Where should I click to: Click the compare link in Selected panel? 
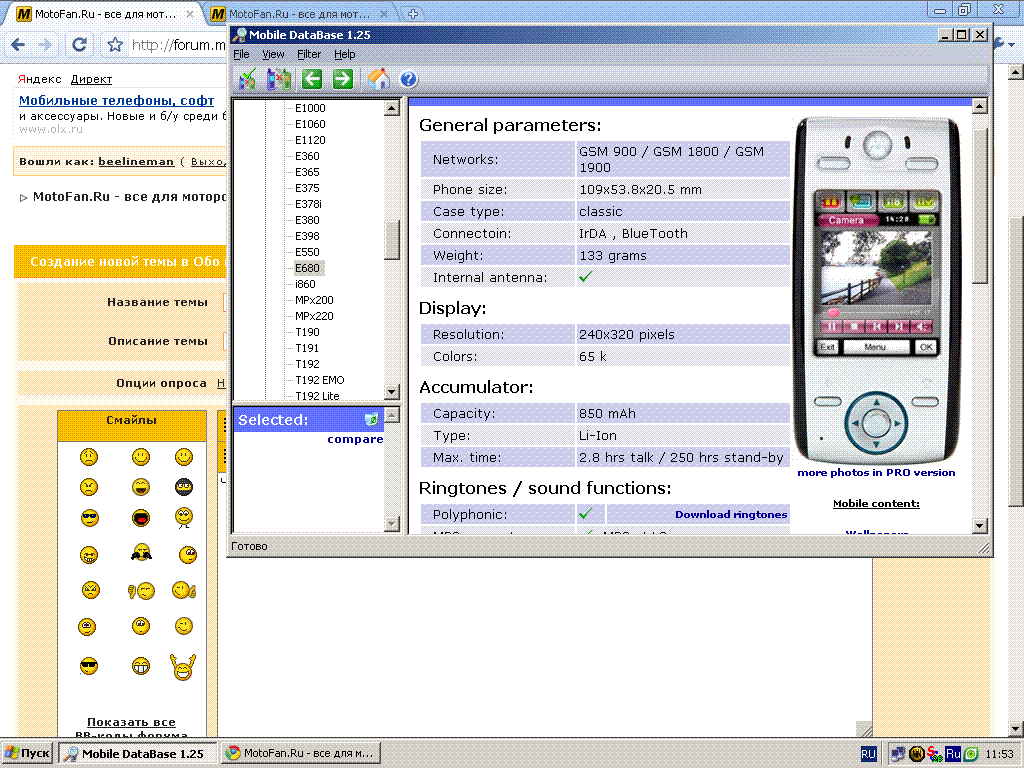click(x=355, y=439)
